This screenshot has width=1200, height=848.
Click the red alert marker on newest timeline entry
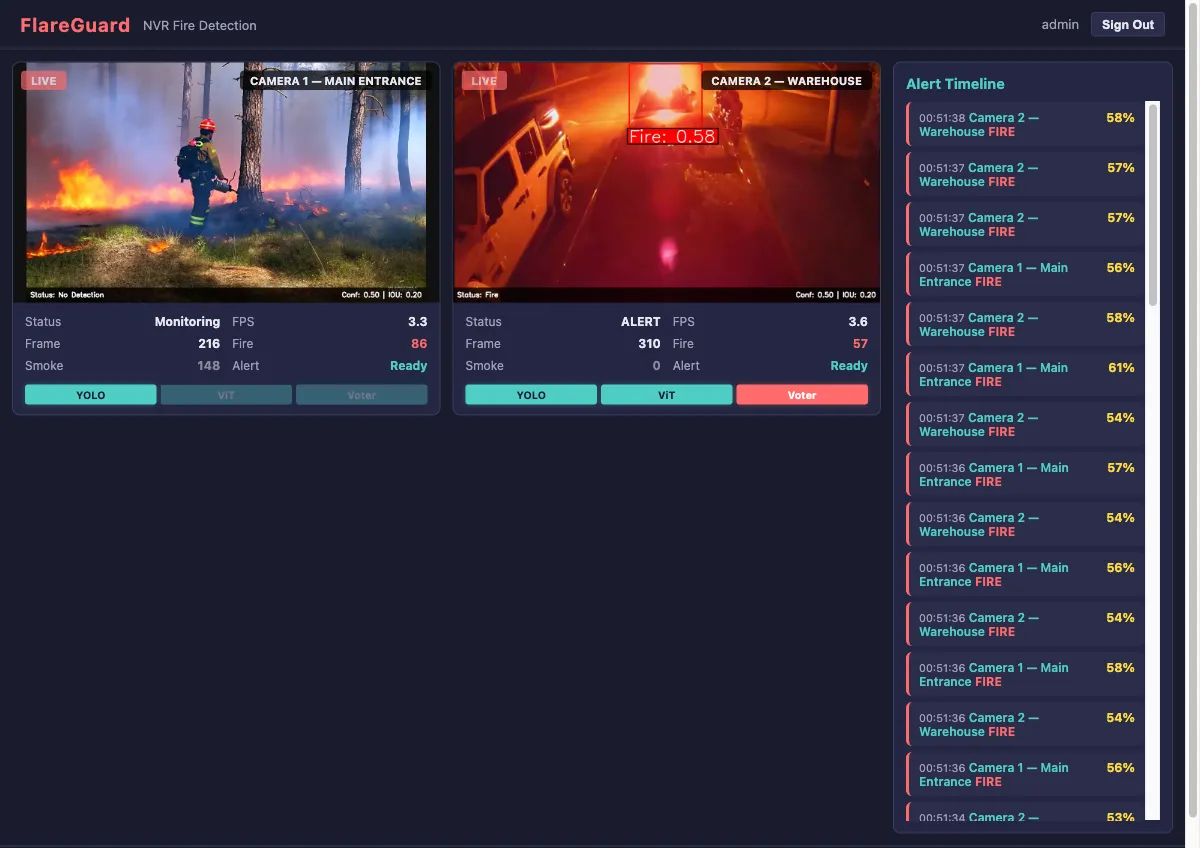pos(910,124)
